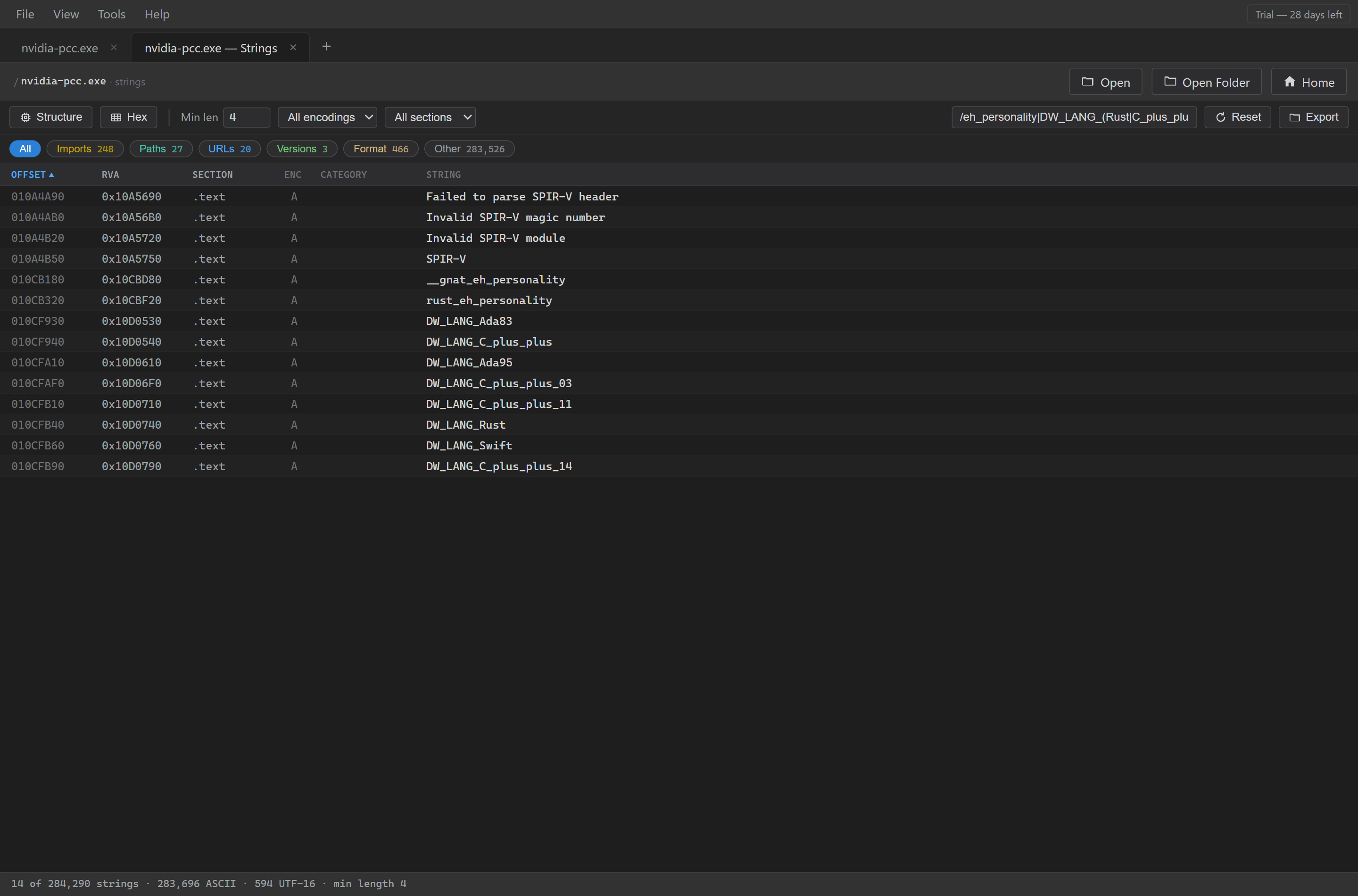Sort by RVA column header
Image resolution: width=1358 pixels, height=896 pixels.
pyautogui.click(x=110, y=175)
